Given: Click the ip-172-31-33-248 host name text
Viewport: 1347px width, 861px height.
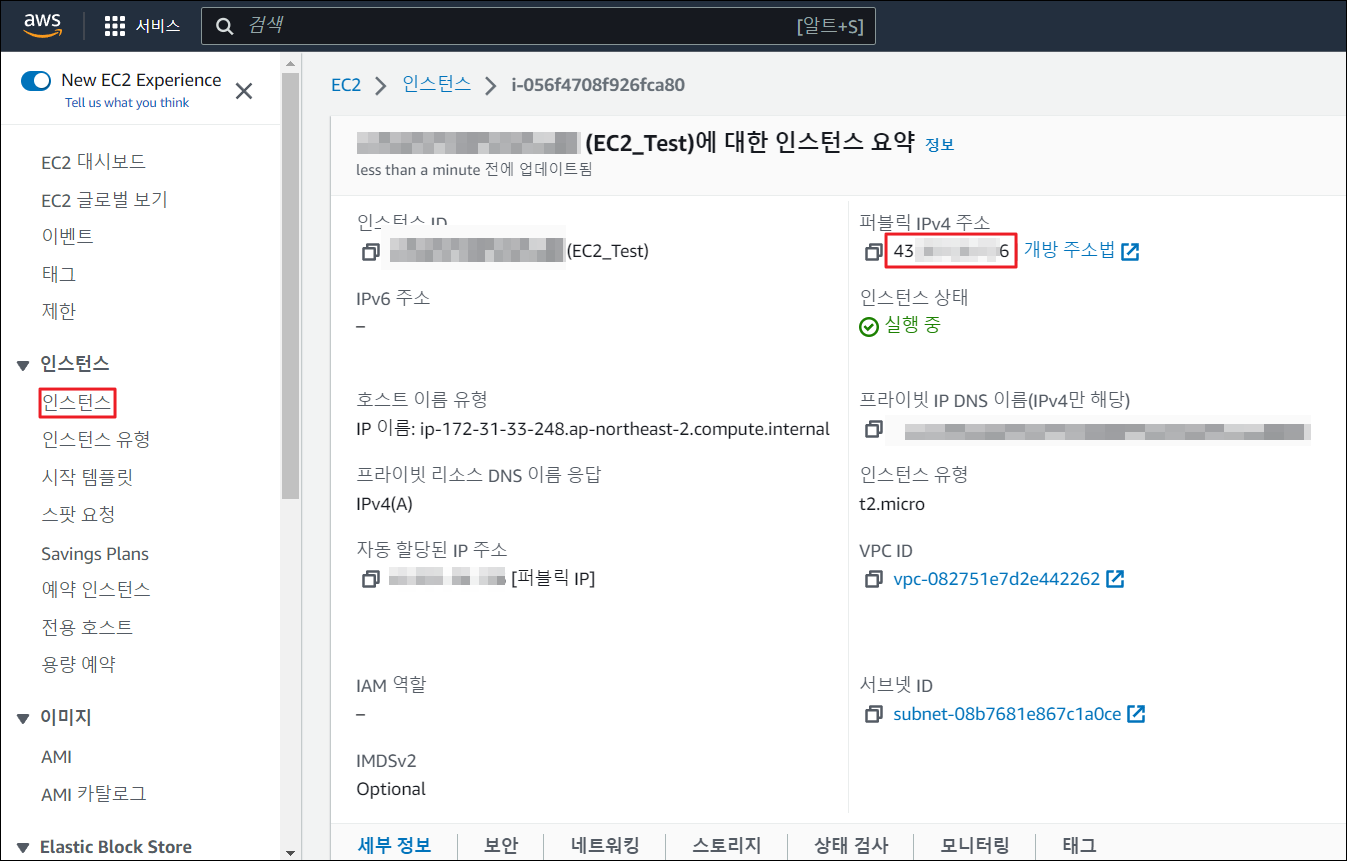Looking at the screenshot, I should (x=593, y=429).
